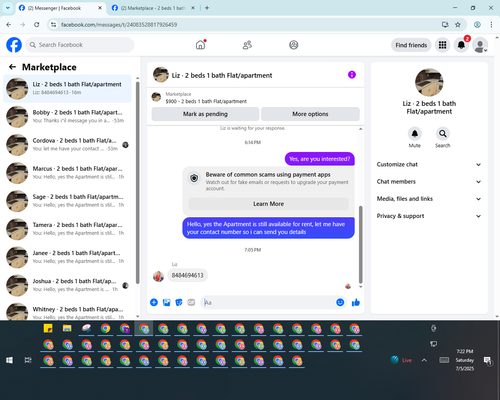Choose a sticker icon in composer
This screenshot has height=400, width=500.
coord(179,302)
